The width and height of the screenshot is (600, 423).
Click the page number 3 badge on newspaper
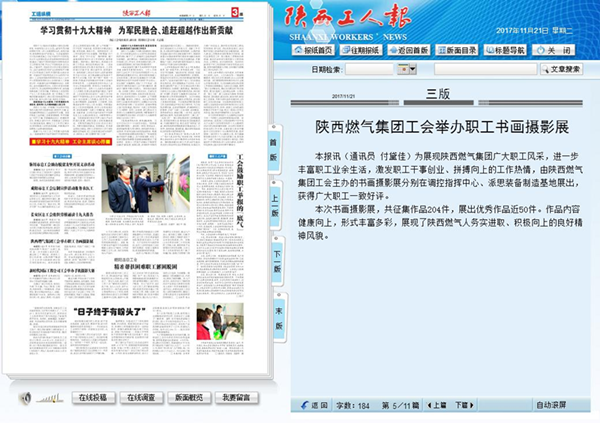235,13
